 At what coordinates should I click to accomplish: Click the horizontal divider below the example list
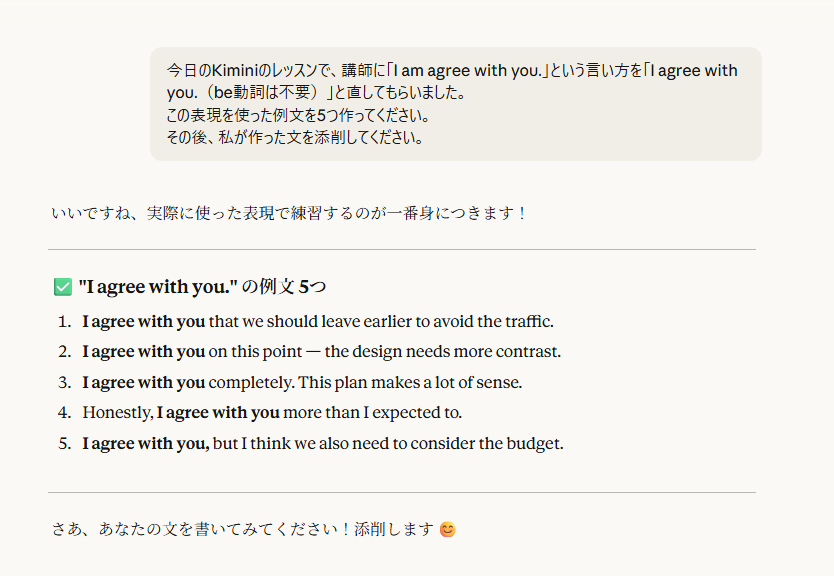tap(402, 492)
